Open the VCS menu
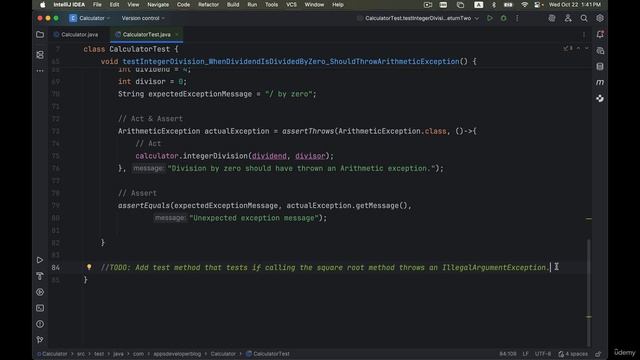The image size is (640, 360). (291, 5)
